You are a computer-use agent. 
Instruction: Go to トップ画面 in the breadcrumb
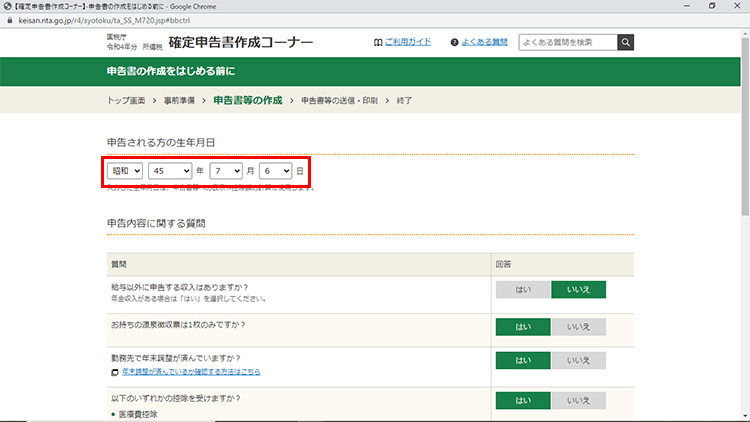coord(125,101)
